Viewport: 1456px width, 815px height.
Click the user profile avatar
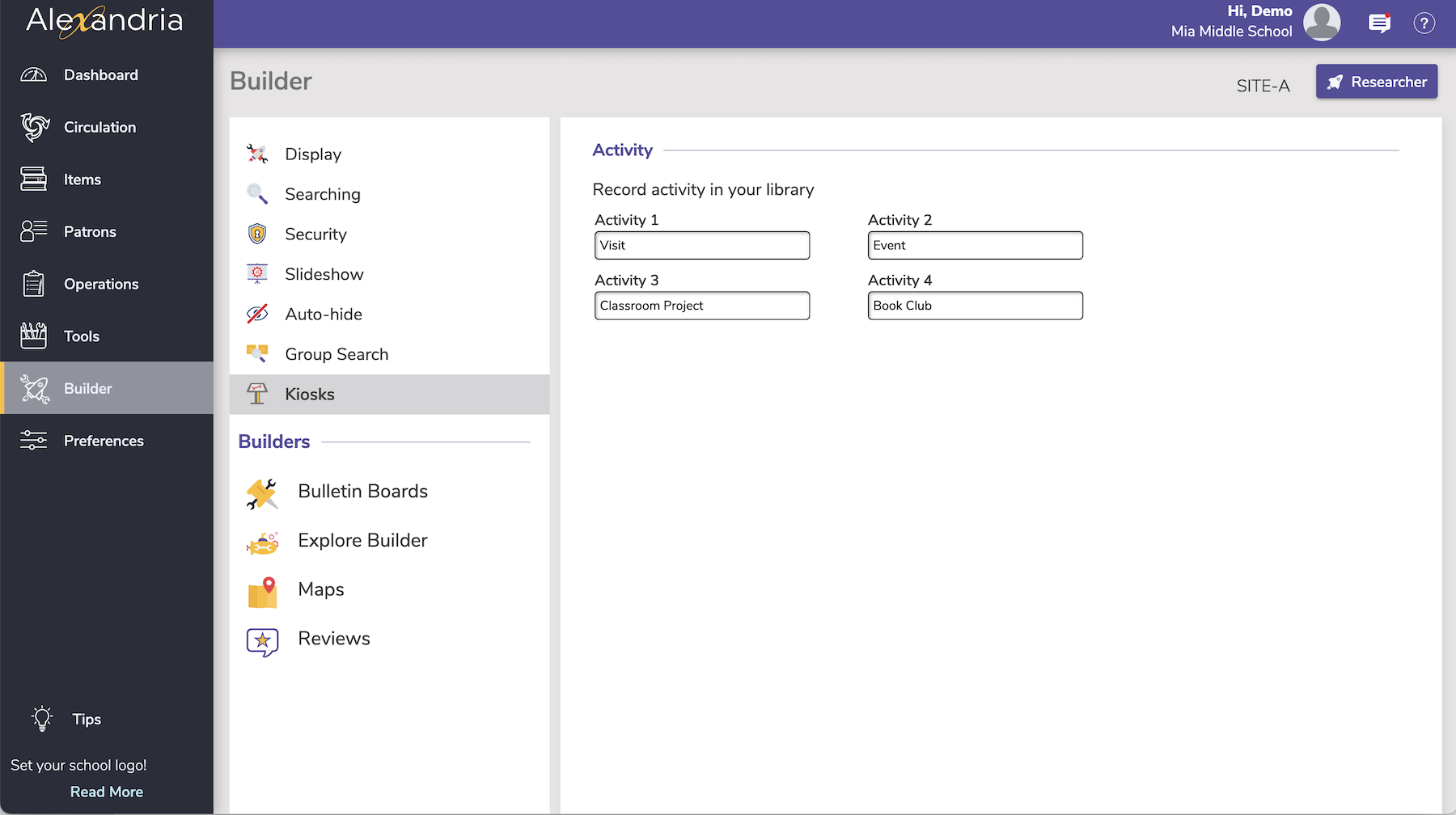click(1322, 22)
